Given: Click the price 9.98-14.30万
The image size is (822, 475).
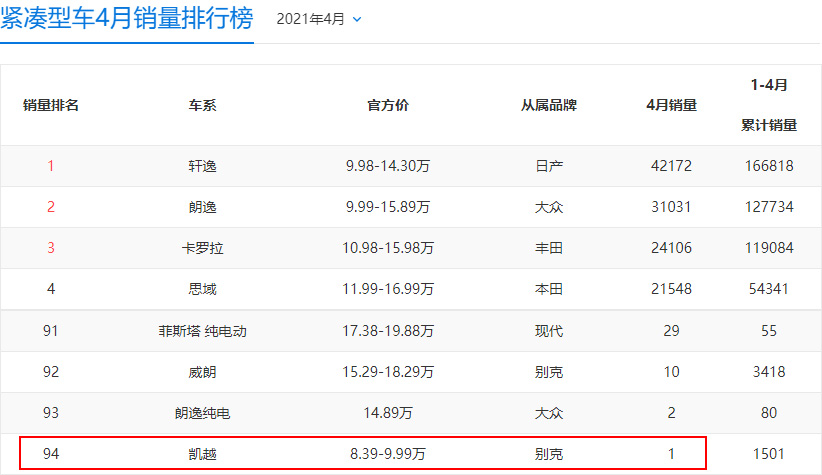Looking at the screenshot, I should click(x=388, y=166).
